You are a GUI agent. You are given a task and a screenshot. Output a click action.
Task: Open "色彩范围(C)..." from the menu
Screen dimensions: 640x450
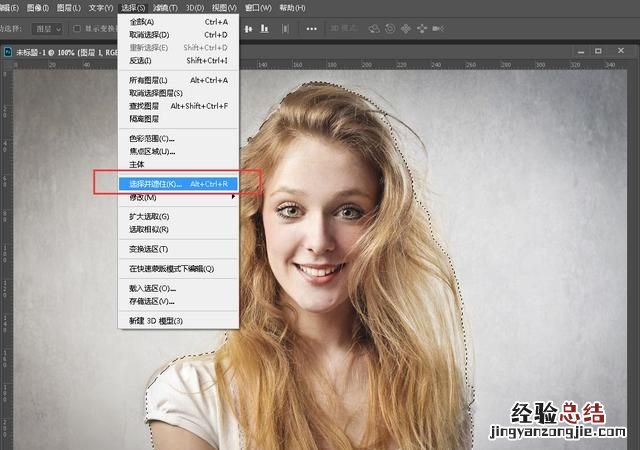(x=152, y=138)
